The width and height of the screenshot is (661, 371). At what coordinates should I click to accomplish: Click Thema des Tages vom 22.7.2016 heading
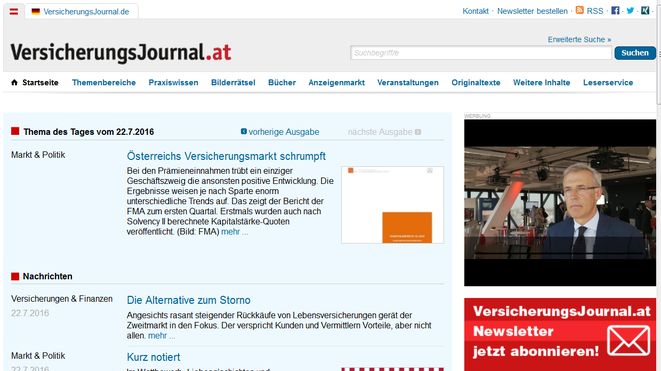pyautogui.click(x=89, y=132)
